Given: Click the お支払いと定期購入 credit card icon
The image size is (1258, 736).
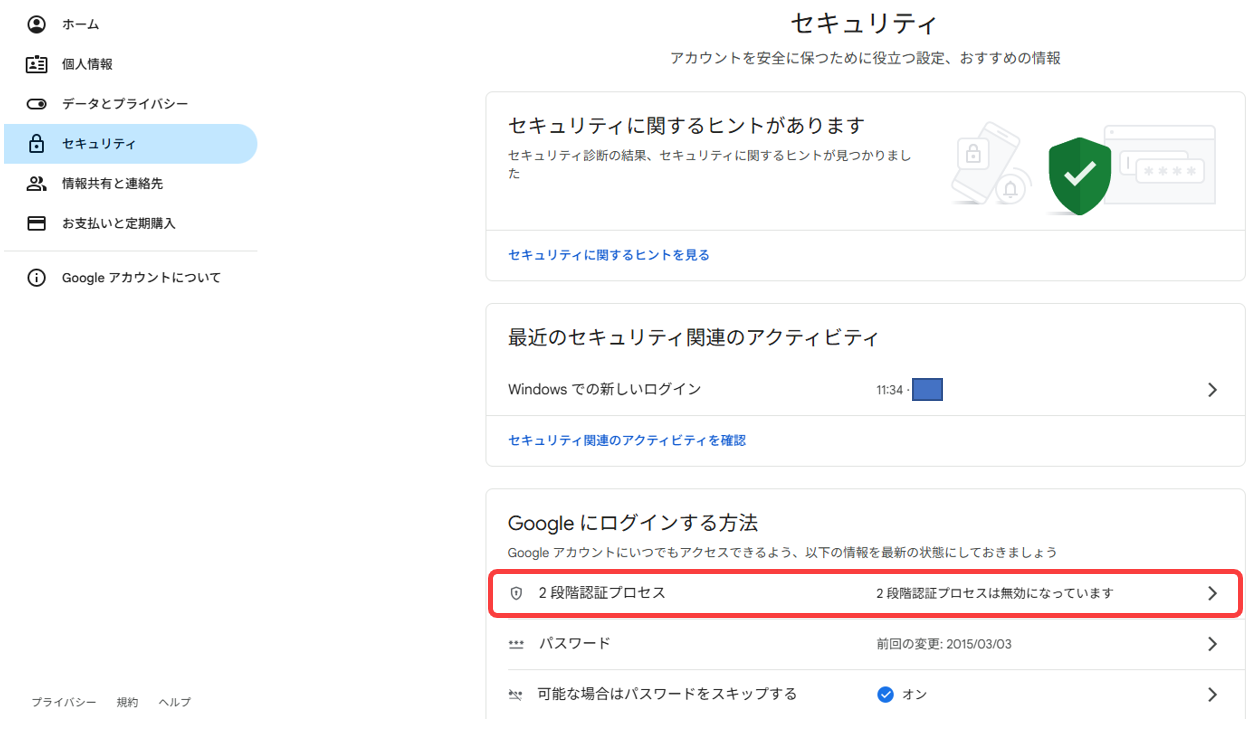Looking at the screenshot, I should tap(37, 224).
